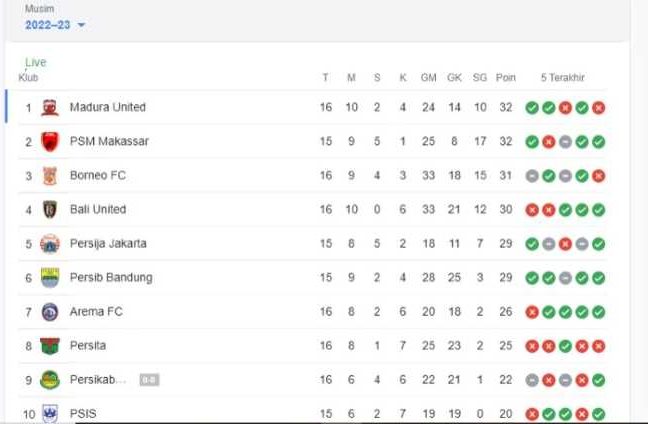The height and width of the screenshot is (424, 648).
Task: Click the Bali United club logo
Action: (x=50, y=210)
